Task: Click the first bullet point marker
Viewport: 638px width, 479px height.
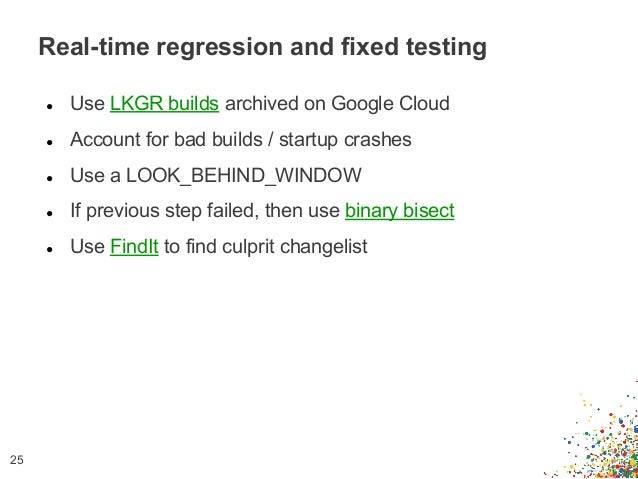Action: point(50,107)
